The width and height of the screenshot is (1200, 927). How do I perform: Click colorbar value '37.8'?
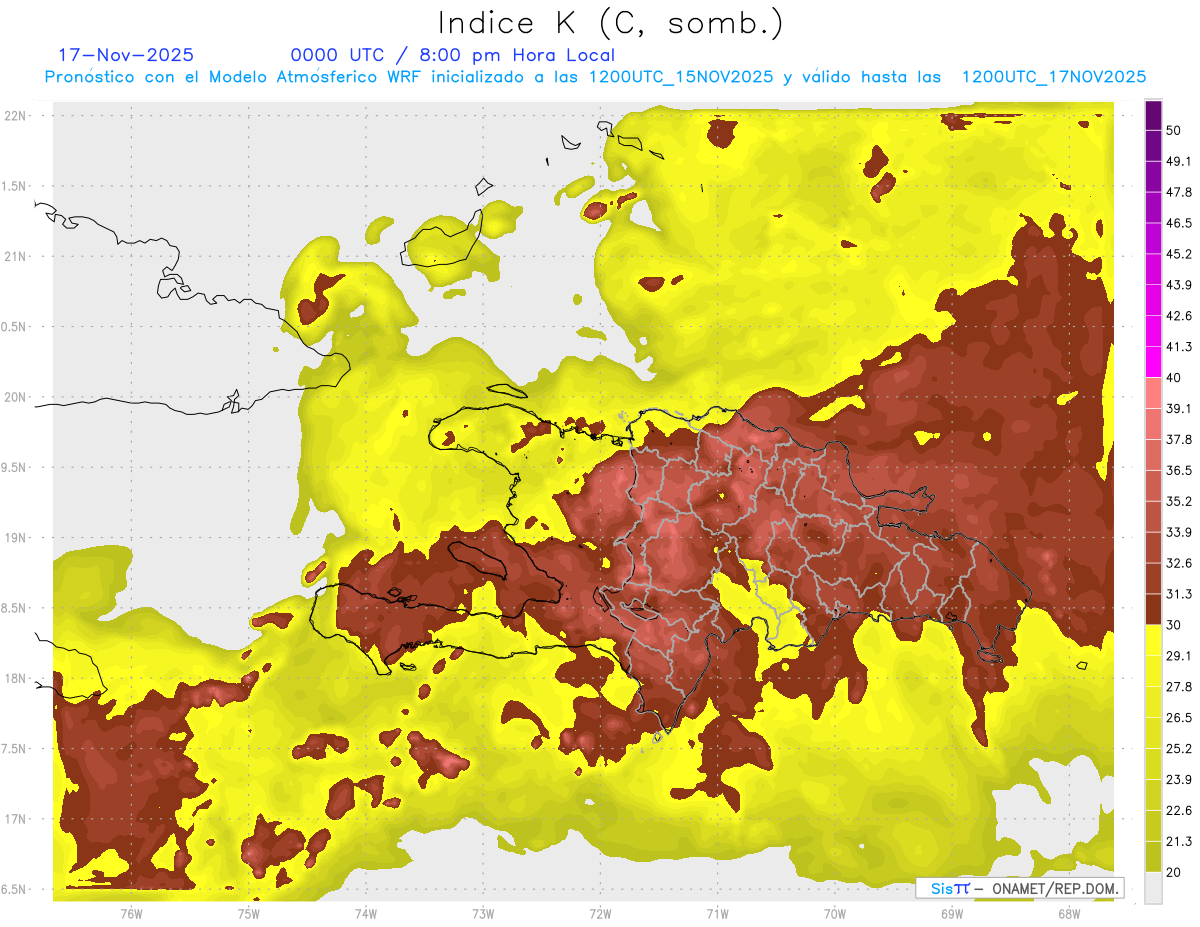[x=1179, y=440]
